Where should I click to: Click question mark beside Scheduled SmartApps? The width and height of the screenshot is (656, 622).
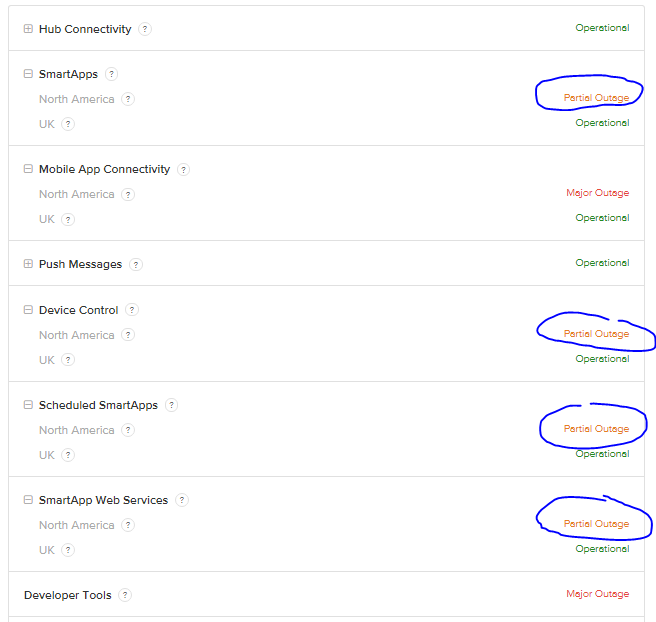pos(171,405)
